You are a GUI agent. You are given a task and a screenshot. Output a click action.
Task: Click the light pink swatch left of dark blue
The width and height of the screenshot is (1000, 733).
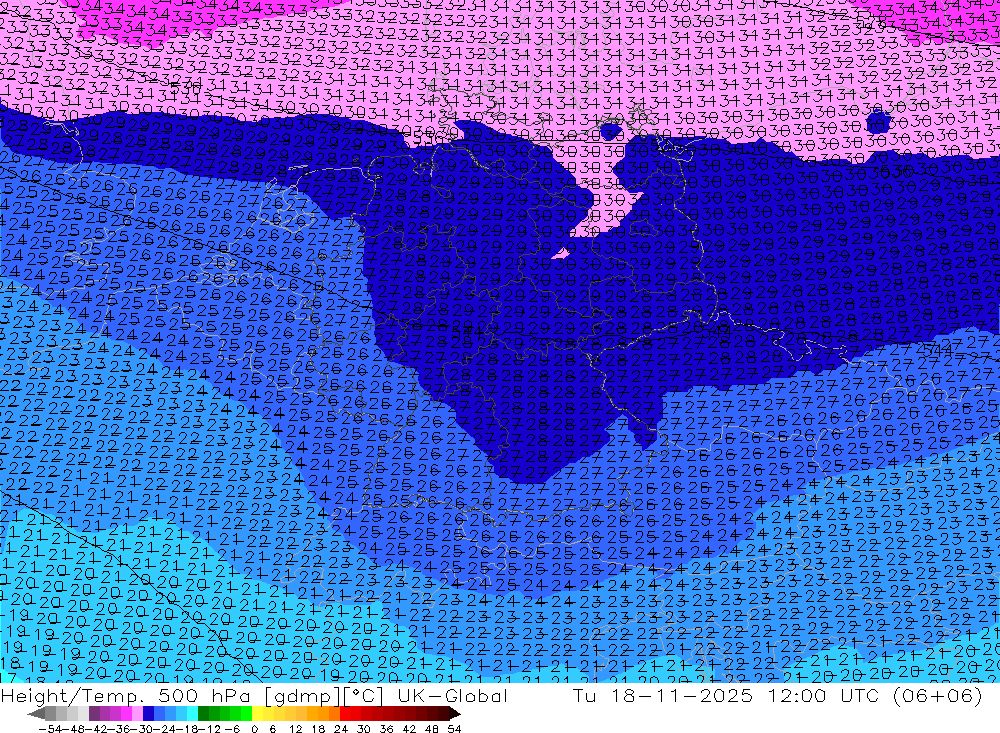coord(137,713)
